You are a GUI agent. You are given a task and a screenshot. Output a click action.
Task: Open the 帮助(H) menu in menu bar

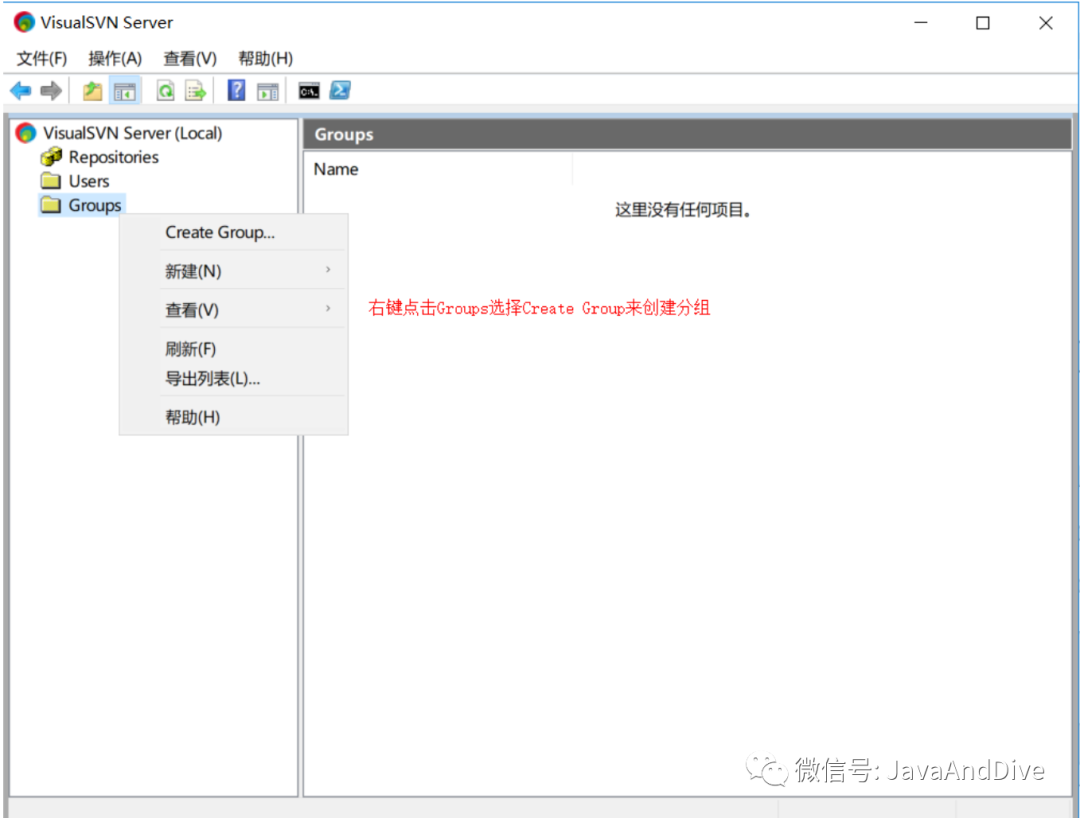click(265, 59)
